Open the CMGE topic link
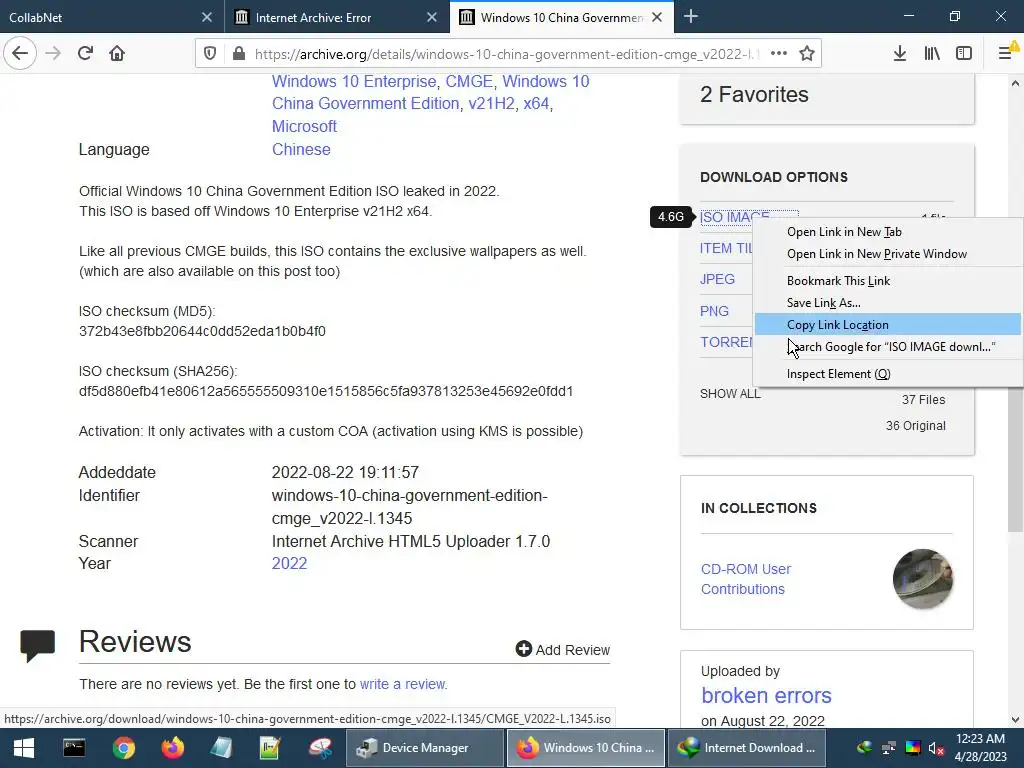 469,82
